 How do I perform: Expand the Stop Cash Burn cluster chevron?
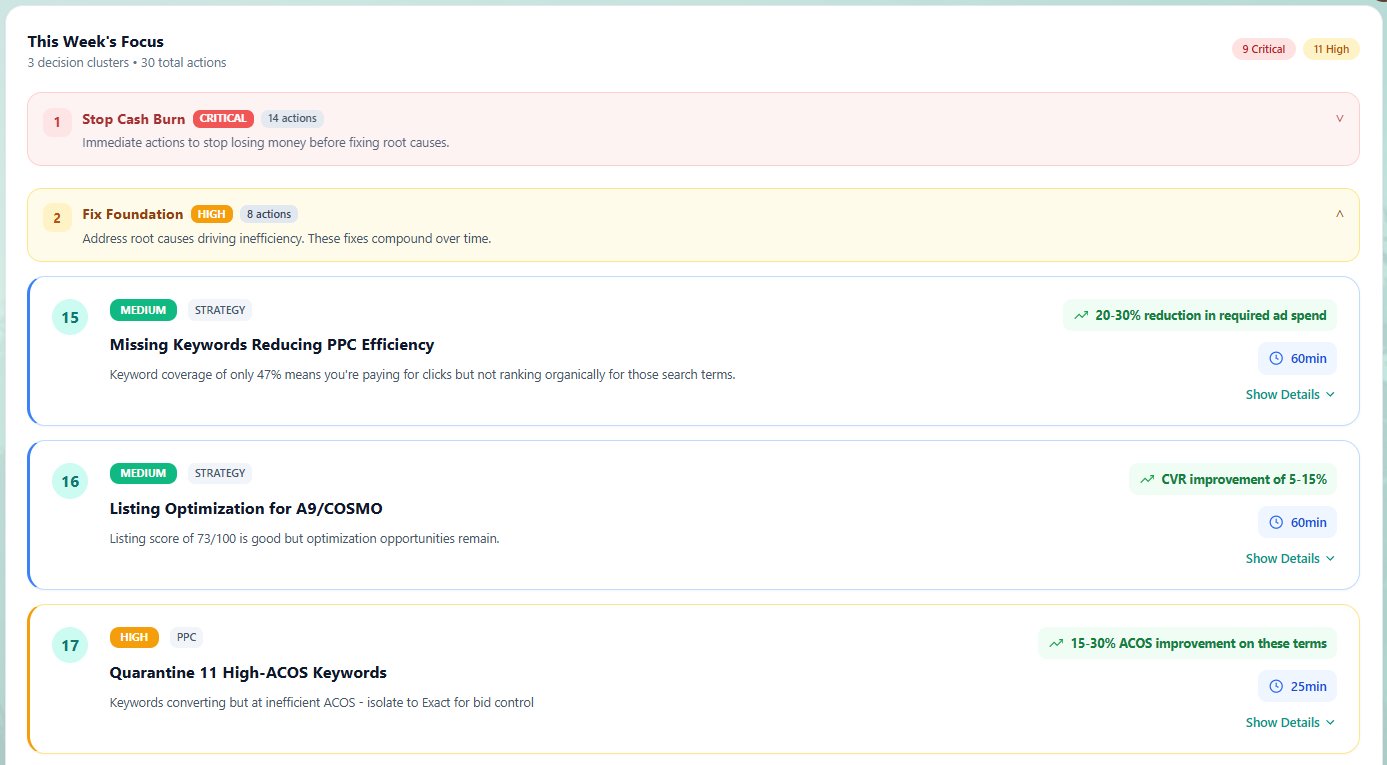tap(1340, 118)
